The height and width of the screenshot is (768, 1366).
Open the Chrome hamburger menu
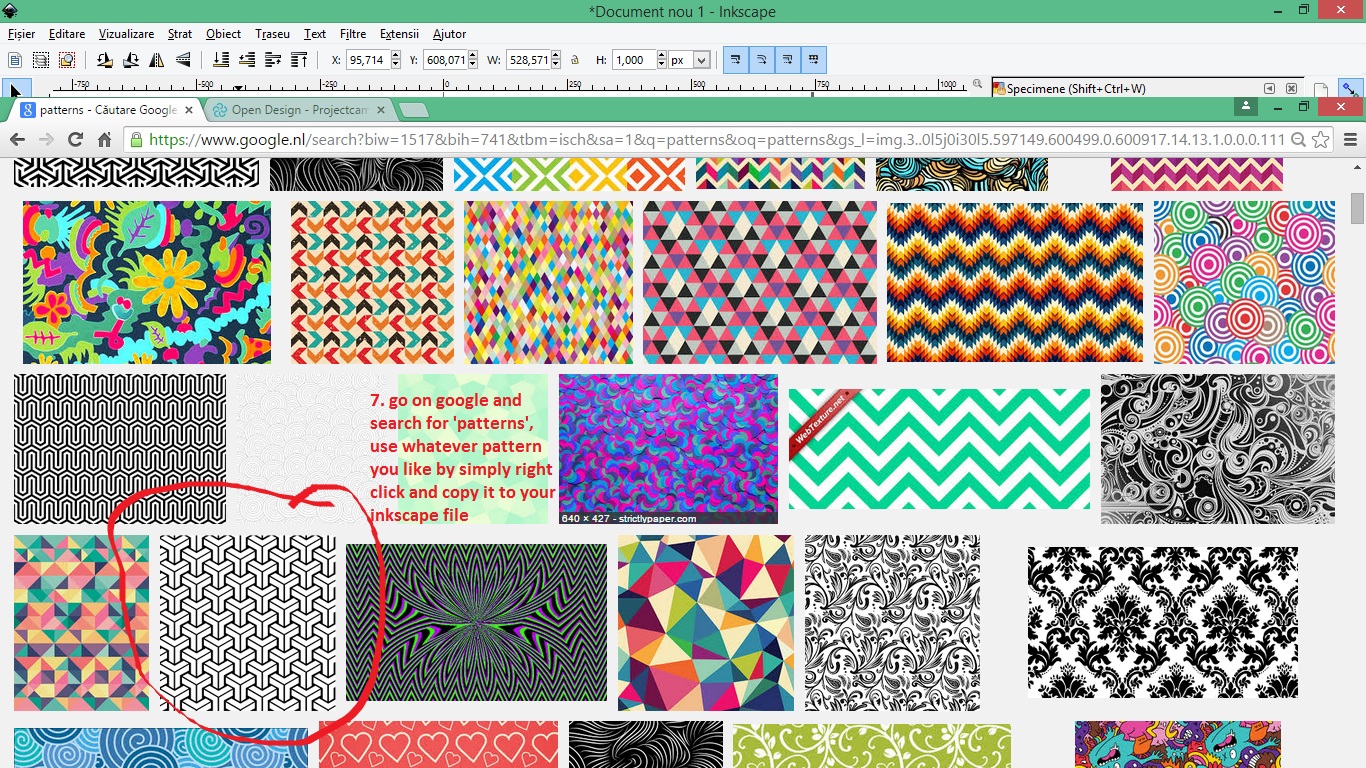click(x=1350, y=140)
